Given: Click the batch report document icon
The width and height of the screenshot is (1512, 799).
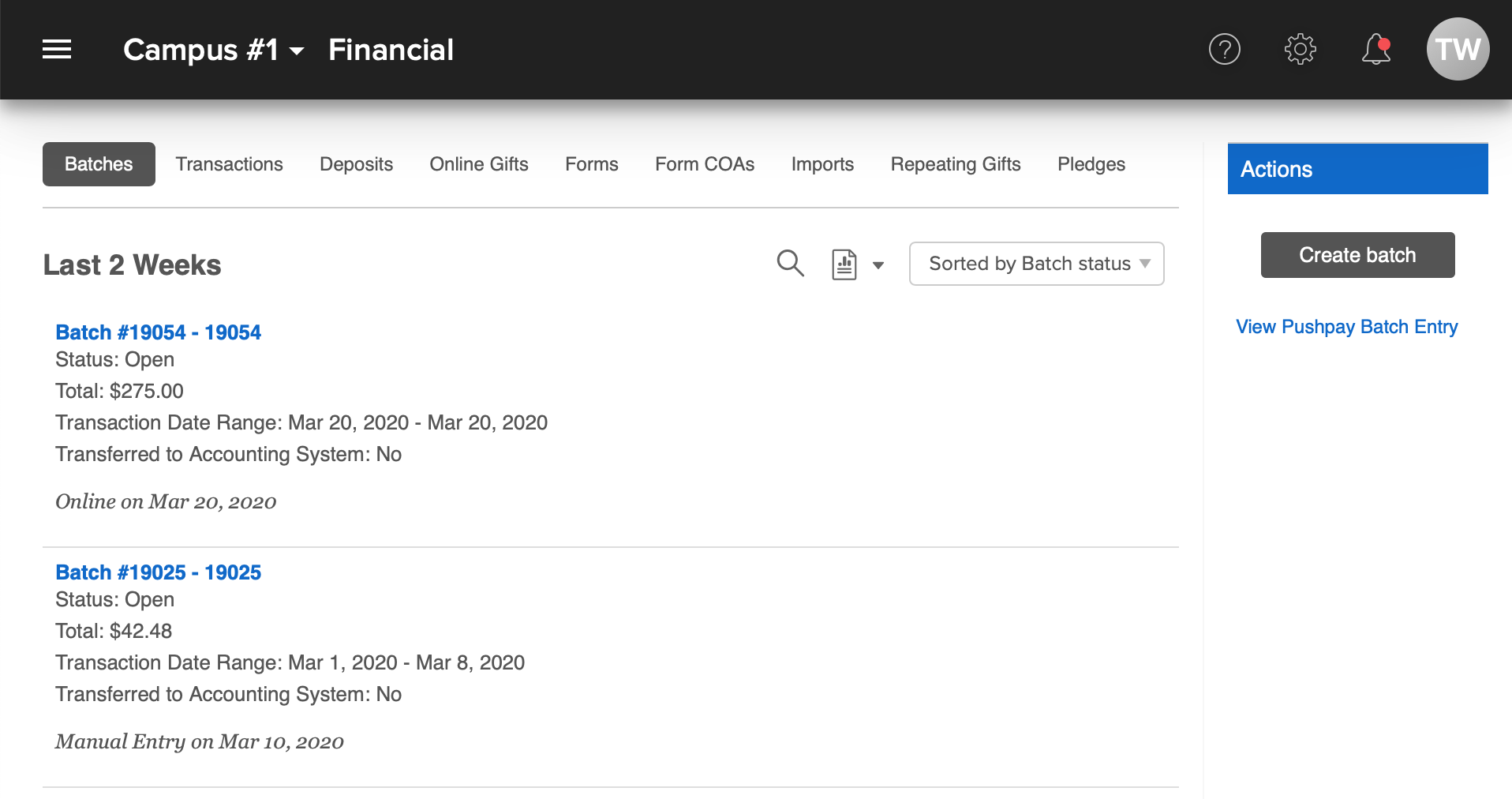Looking at the screenshot, I should point(844,264).
